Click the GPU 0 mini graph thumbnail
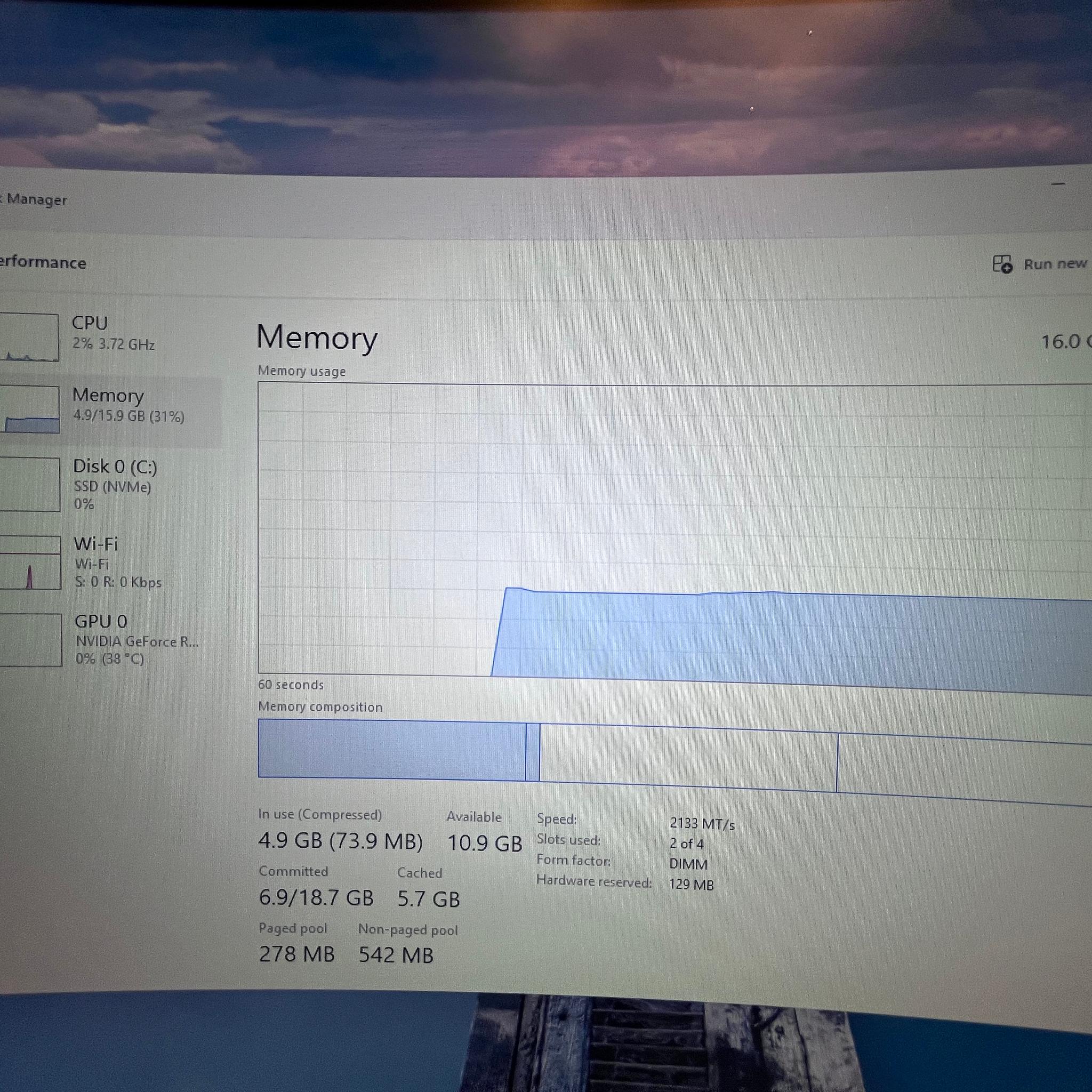 30,640
